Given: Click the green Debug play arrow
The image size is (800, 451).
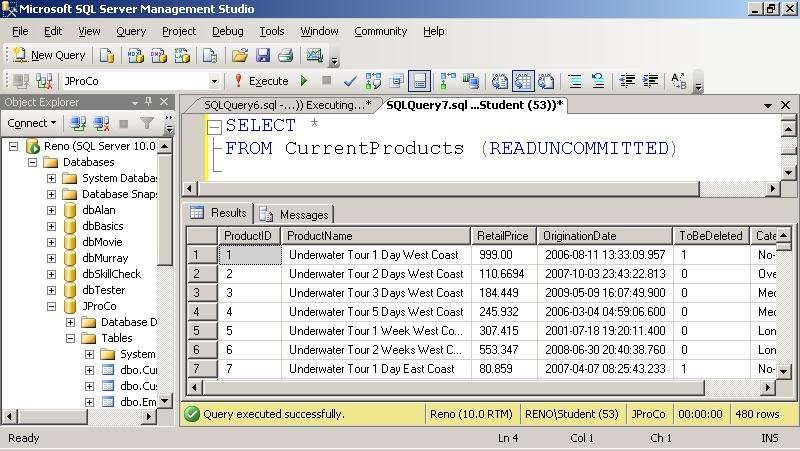Looking at the screenshot, I should 304,81.
